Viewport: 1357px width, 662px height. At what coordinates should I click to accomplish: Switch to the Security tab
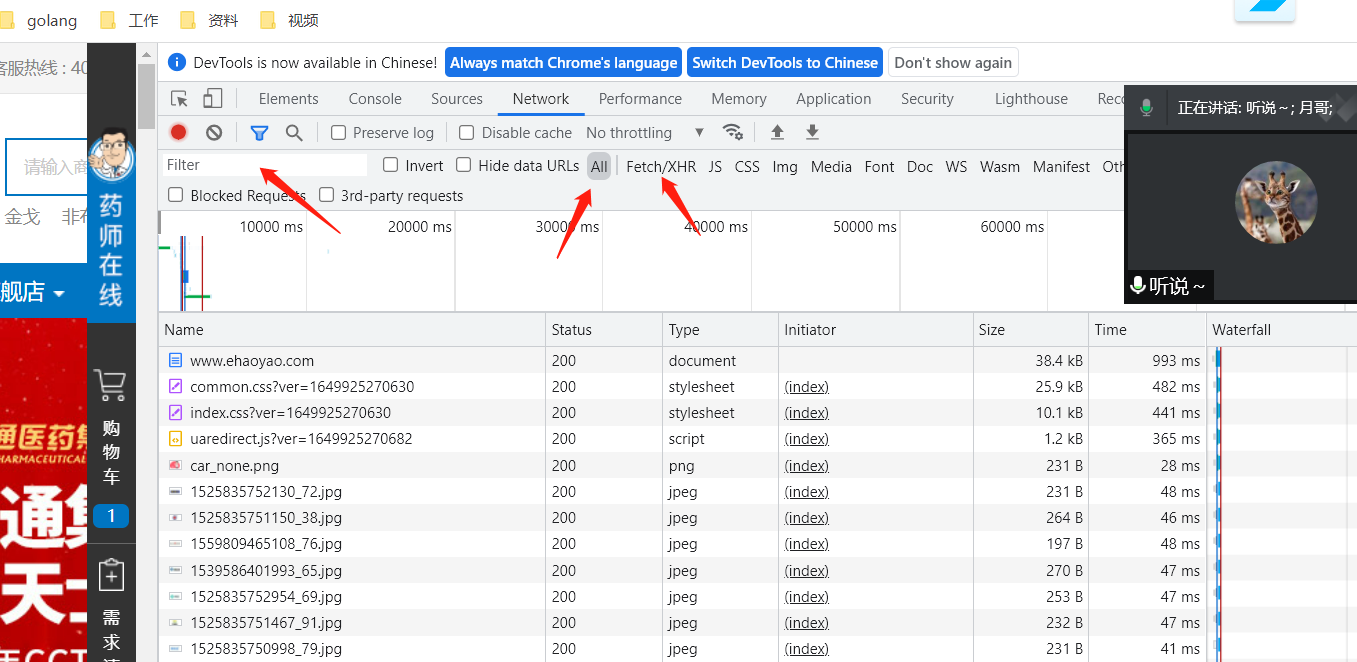point(927,98)
